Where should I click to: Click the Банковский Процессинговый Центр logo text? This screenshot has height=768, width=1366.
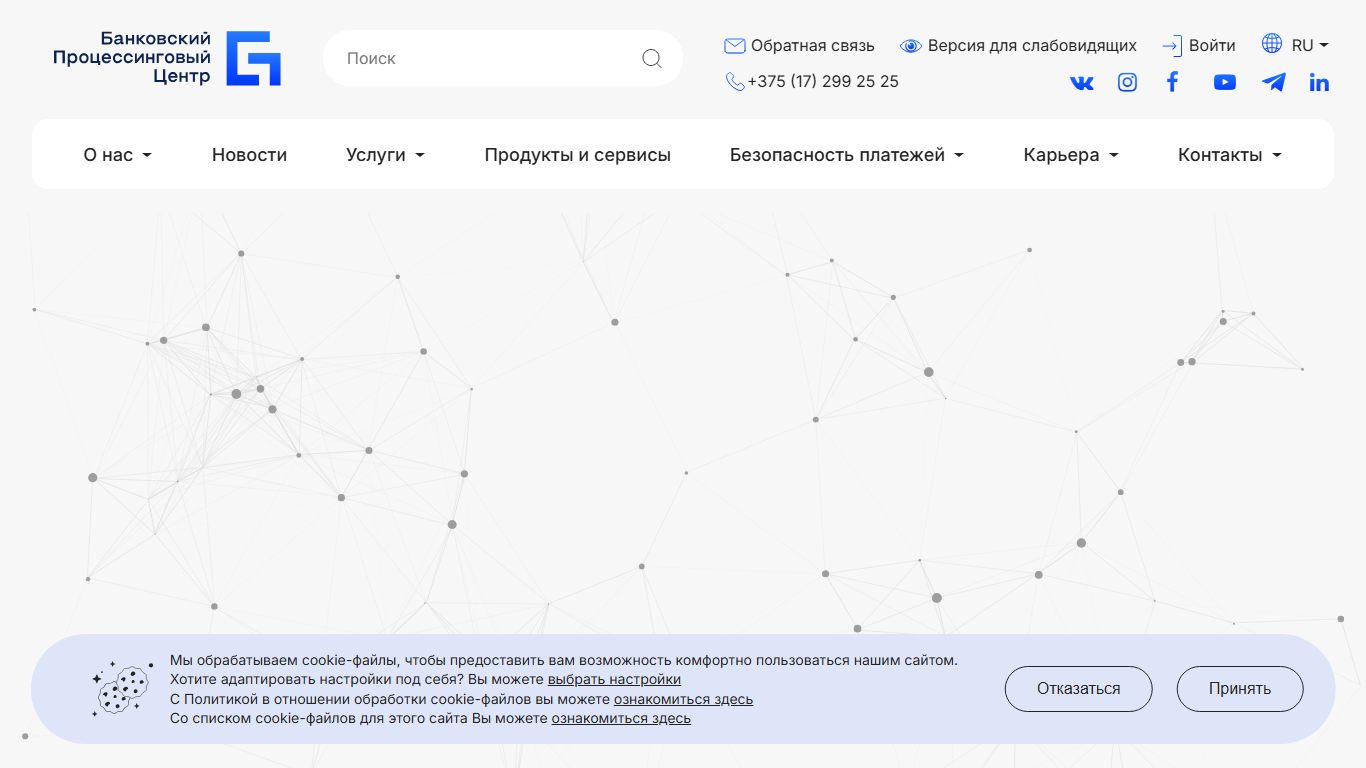[132, 58]
